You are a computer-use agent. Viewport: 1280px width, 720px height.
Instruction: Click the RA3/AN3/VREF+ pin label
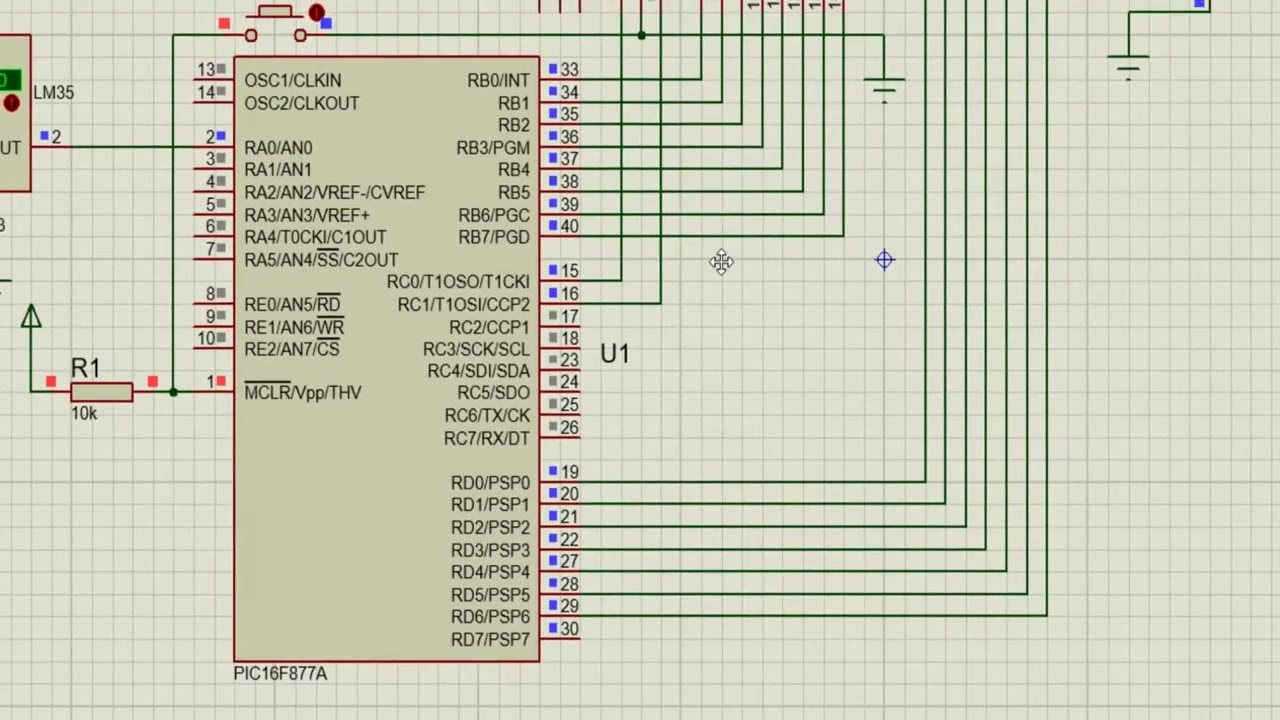307,215
